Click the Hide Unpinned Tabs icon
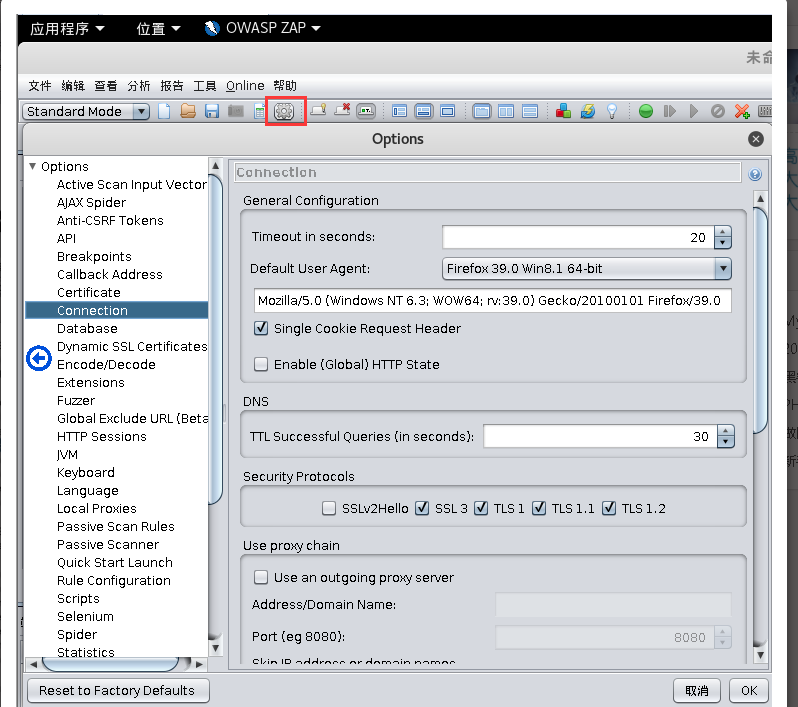This screenshot has width=798, height=707. pos(343,110)
